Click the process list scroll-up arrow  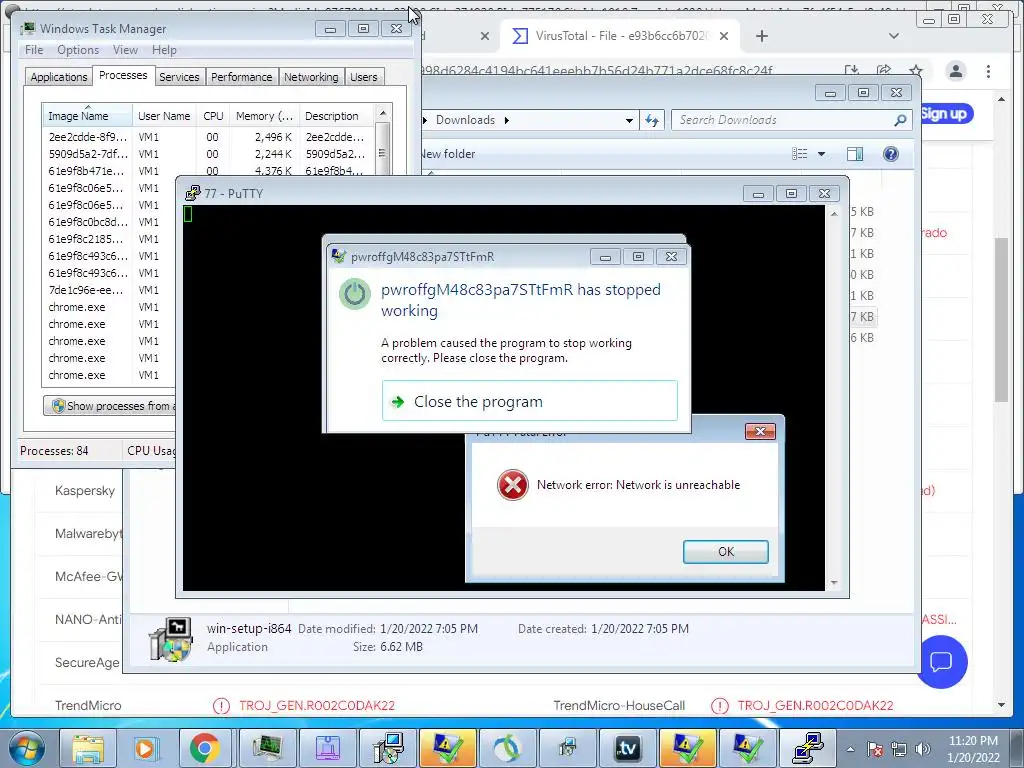(383, 113)
